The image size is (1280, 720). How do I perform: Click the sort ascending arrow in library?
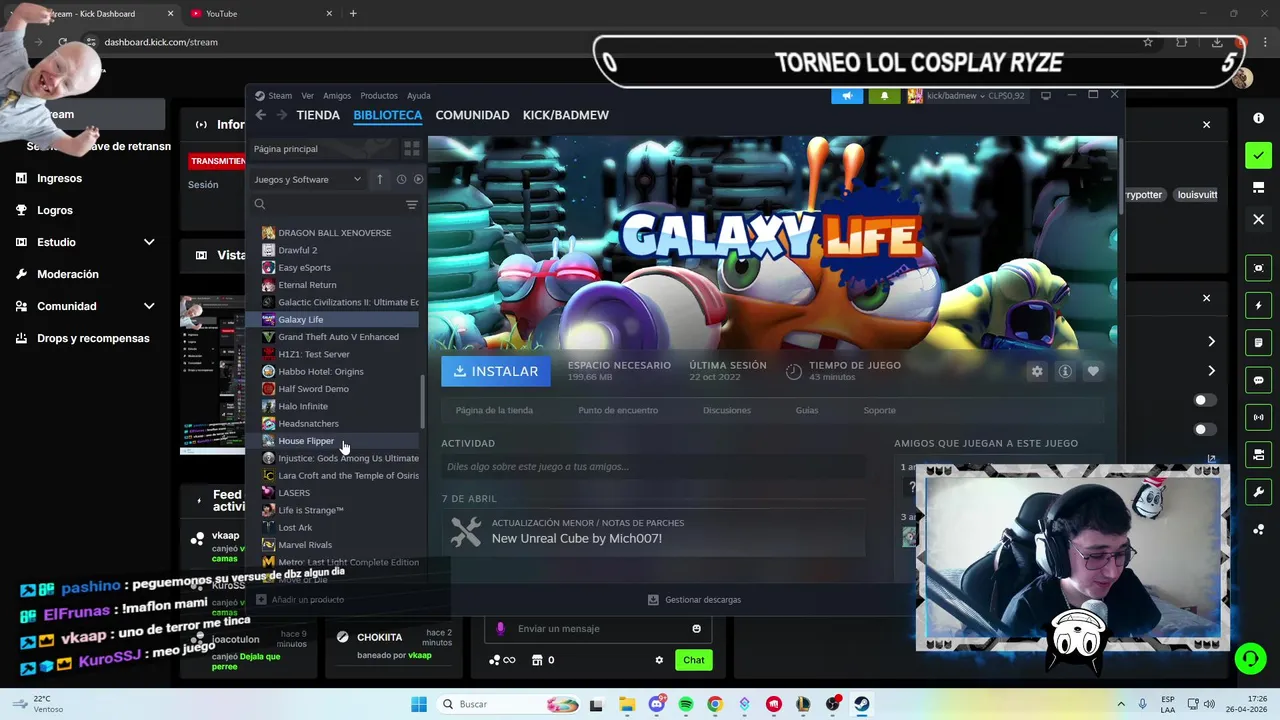379,179
